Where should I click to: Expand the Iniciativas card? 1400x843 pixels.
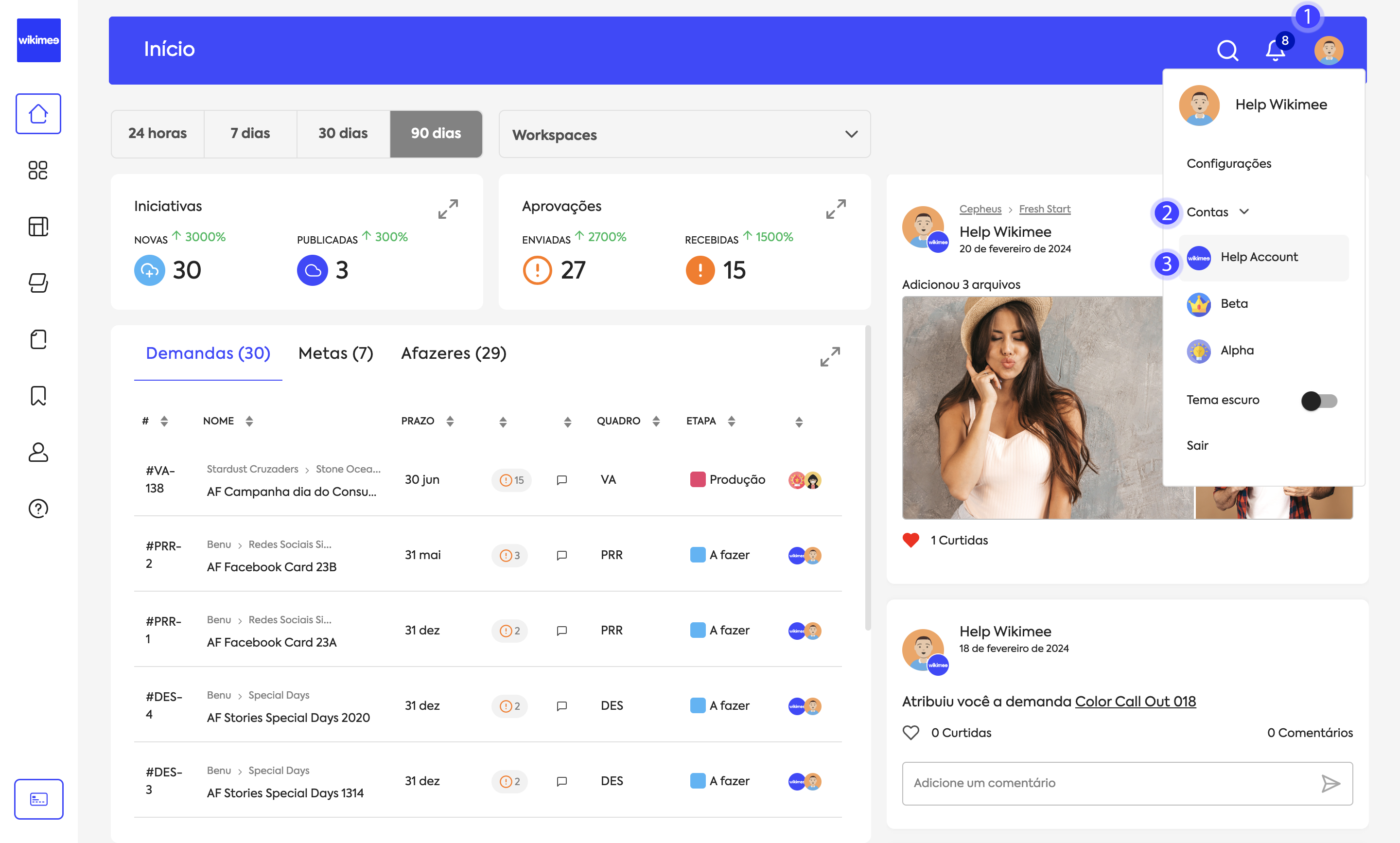tap(448, 209)
